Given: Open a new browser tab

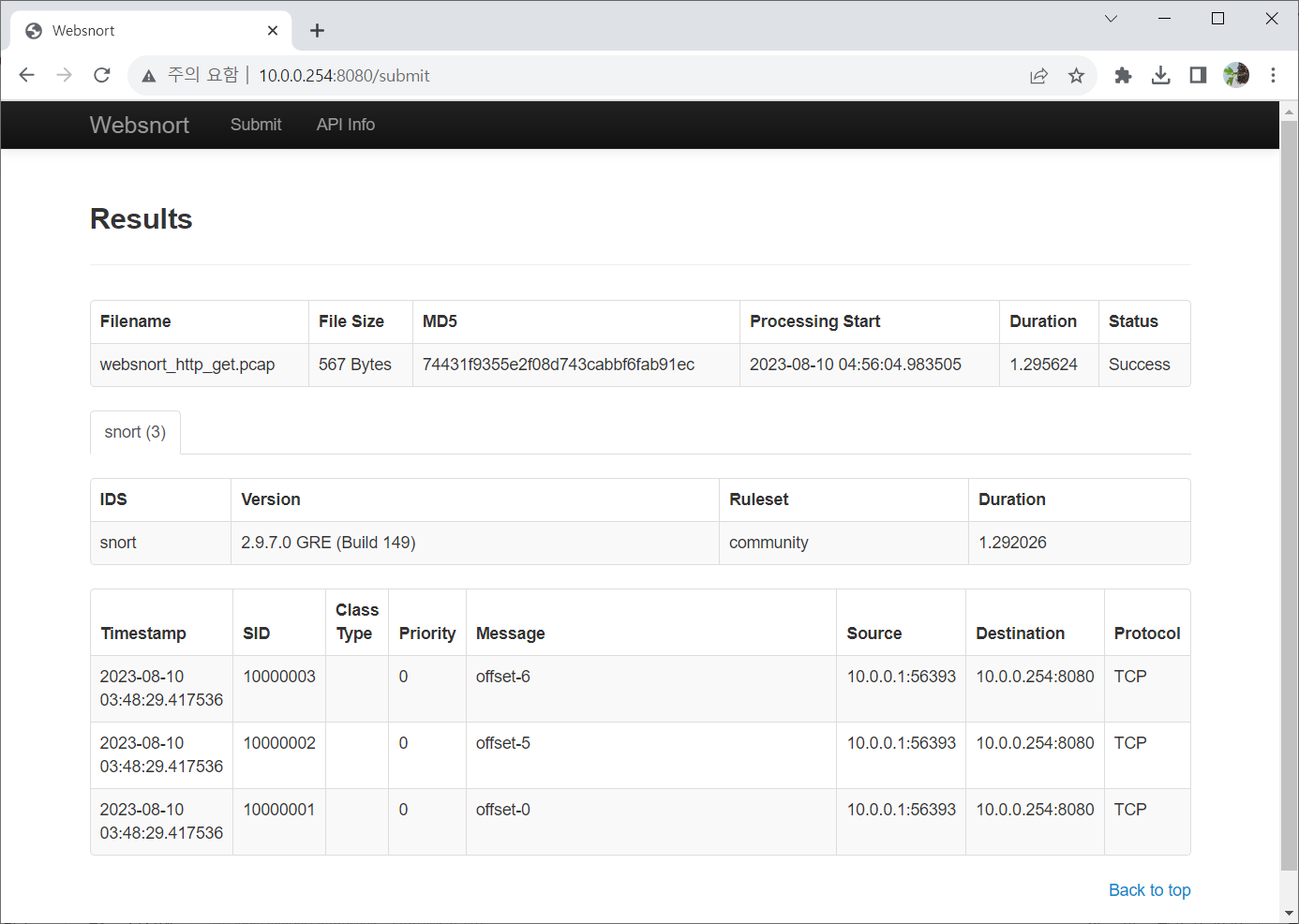Looking at the screenshot, I should 317,31.
